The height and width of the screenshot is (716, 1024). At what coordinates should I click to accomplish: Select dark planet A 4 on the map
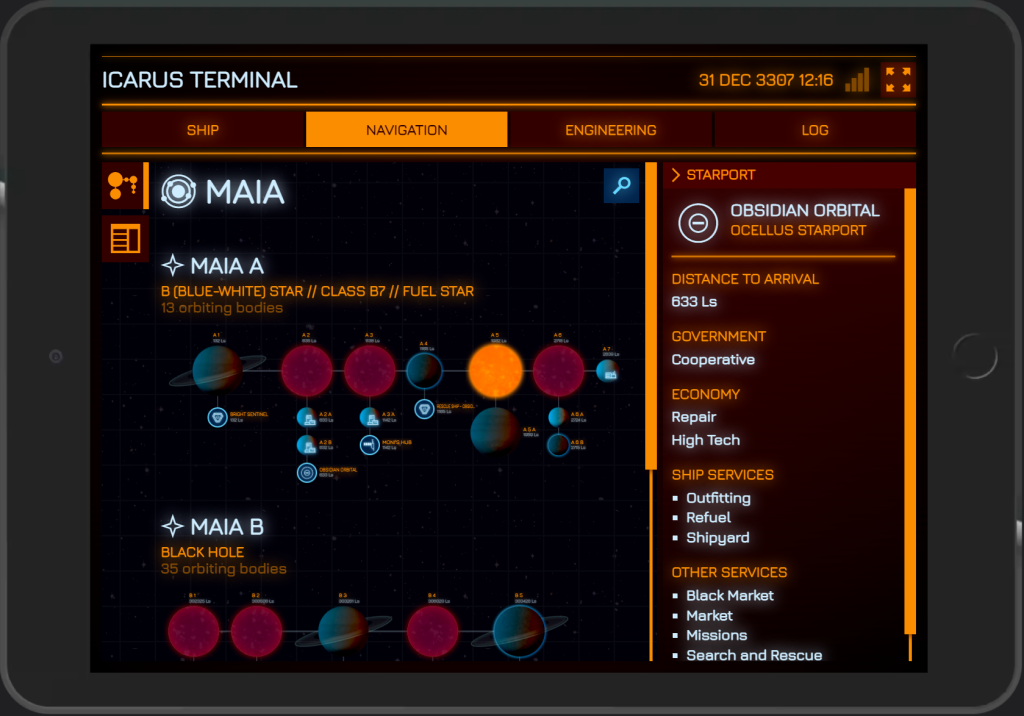click(424, 370)
